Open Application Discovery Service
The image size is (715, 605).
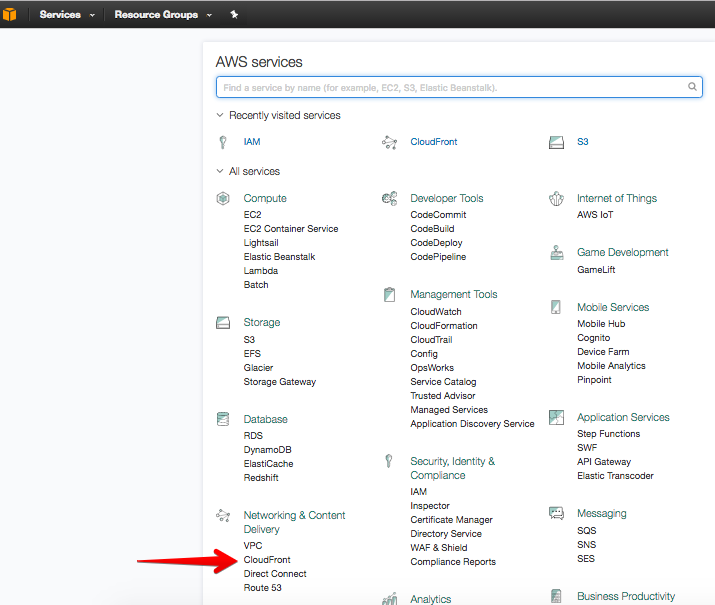[472, 424]
